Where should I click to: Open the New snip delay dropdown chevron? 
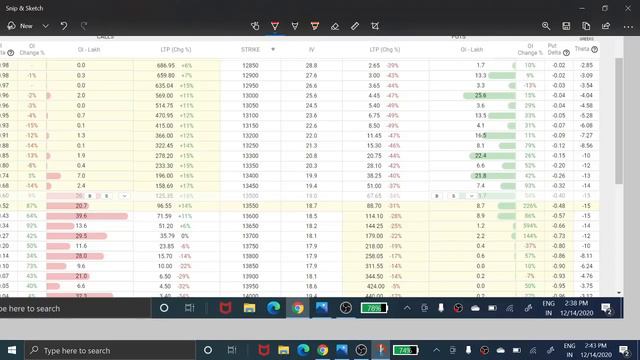pyautogui.click(x=45, y=26)
